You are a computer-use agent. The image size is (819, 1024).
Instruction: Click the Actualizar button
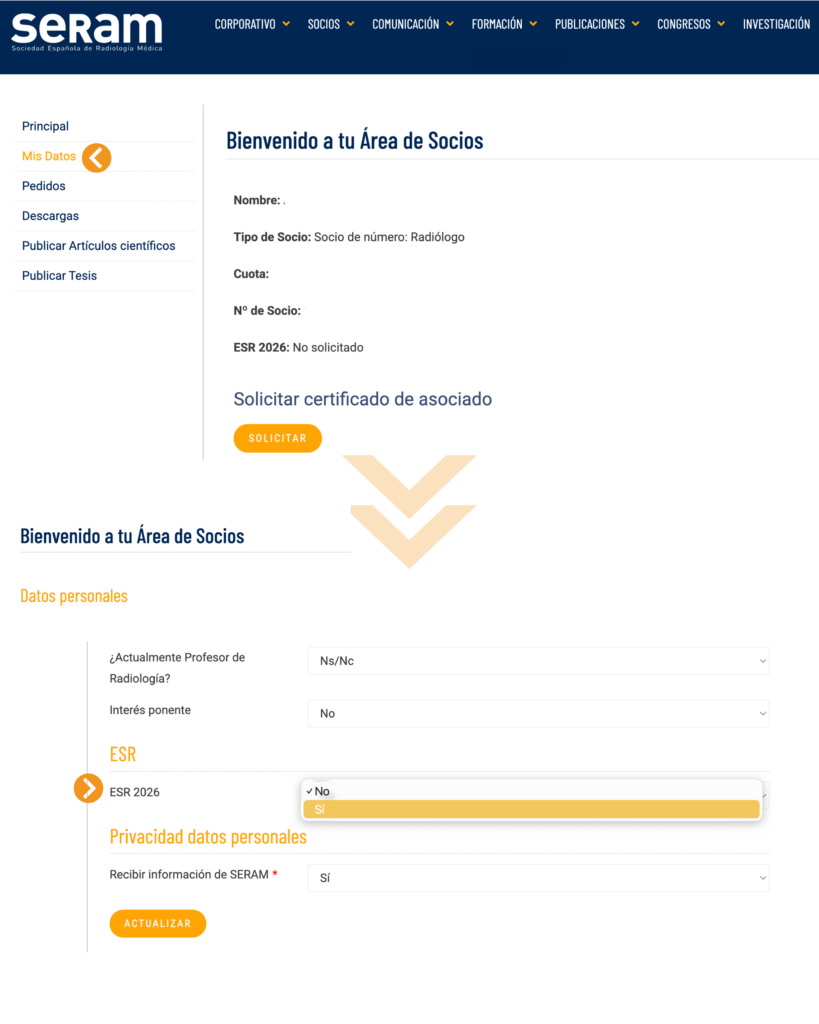coord(158,923)
